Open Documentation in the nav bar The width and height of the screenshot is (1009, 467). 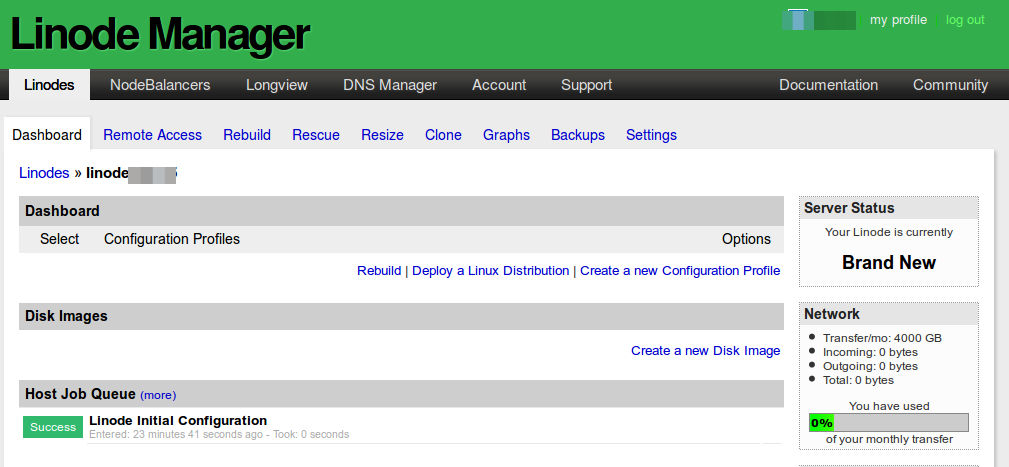point(828,85)
